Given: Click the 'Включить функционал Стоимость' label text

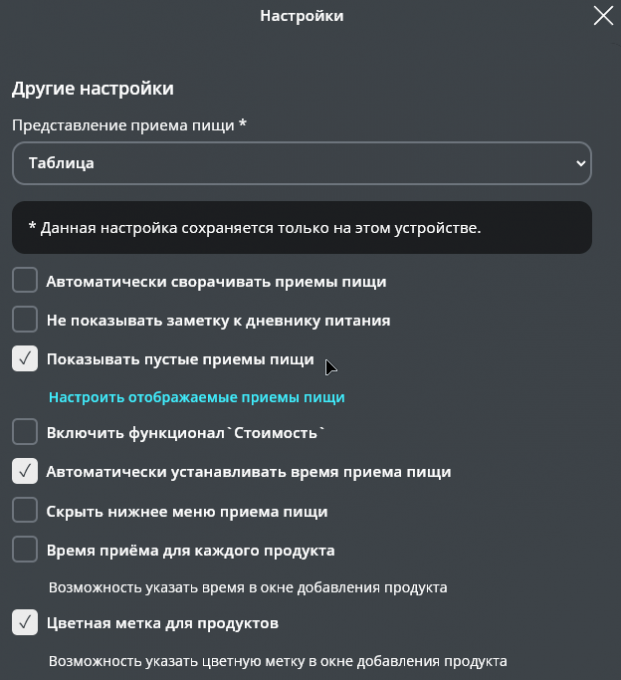Looking at the screenshot, I should coord(187,433).
